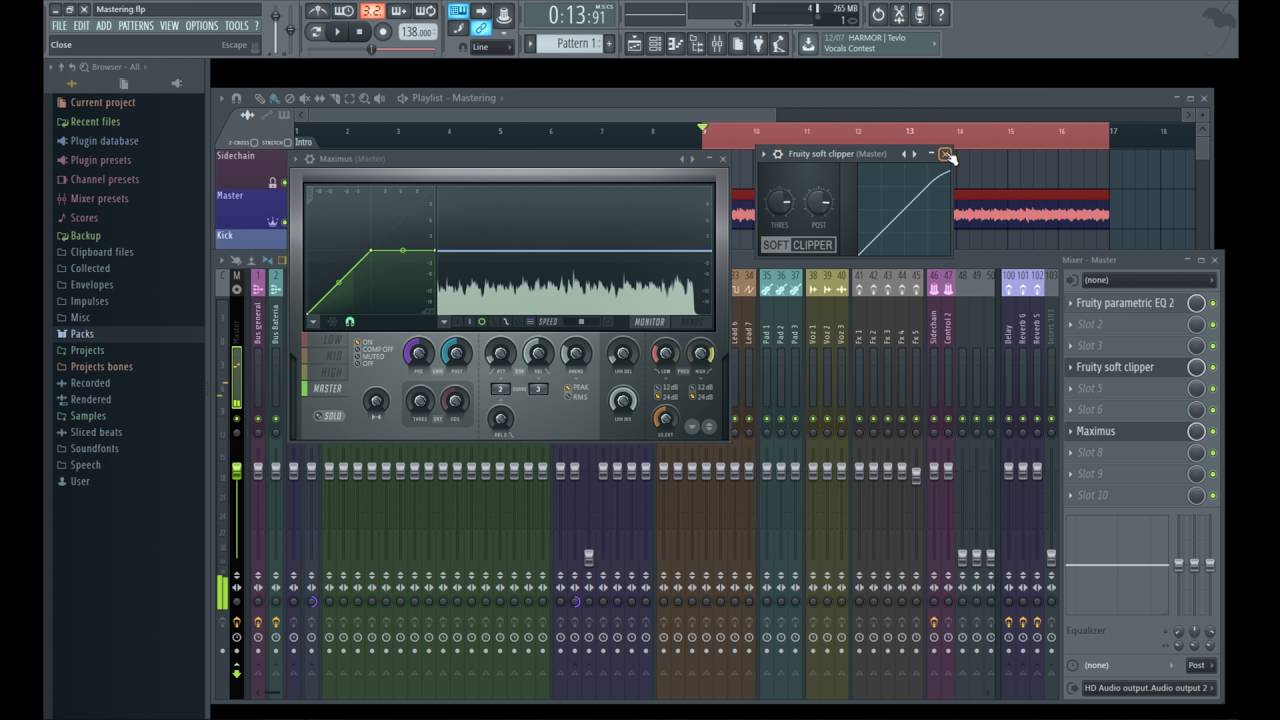Viewport: 1280px width, 720px height.
Task: Open the ADD menu
Action: (104, 26)
